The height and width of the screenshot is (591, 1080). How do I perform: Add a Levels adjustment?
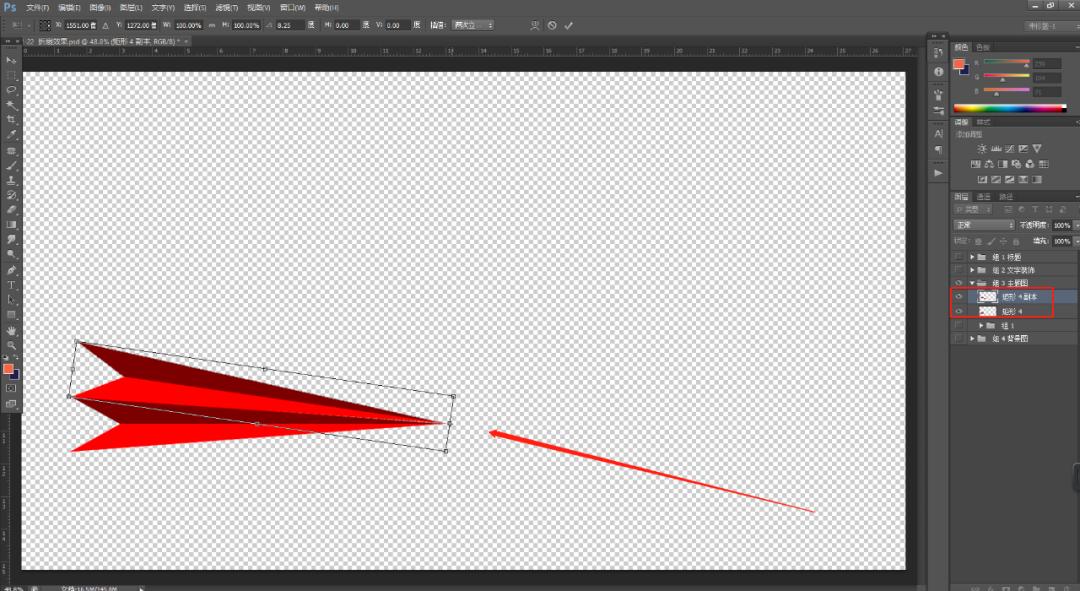click(995, 149)
